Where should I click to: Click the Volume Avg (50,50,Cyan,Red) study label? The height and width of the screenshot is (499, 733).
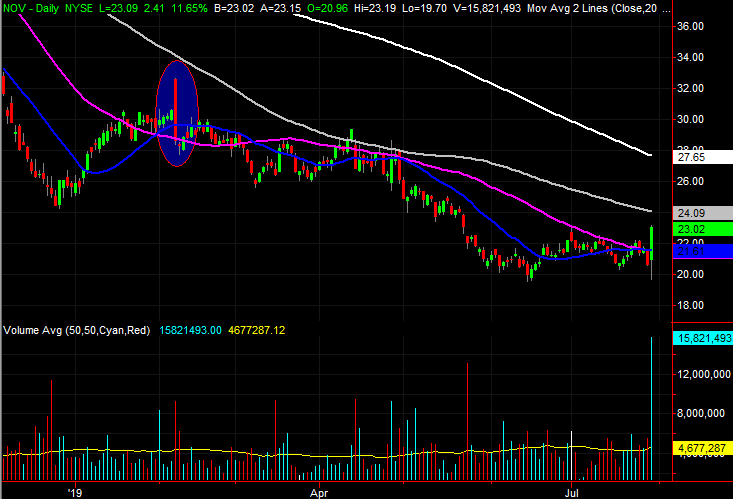point(77,330)
